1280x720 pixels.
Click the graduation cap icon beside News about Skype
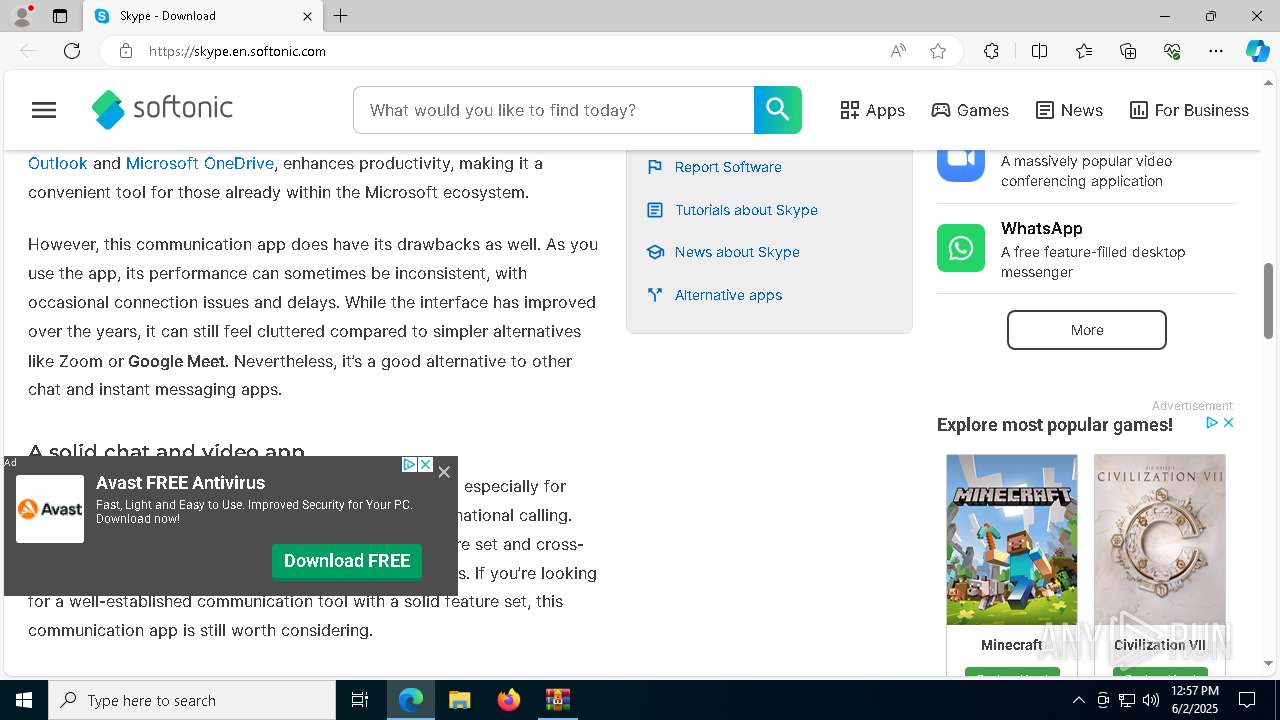(655, 252)
